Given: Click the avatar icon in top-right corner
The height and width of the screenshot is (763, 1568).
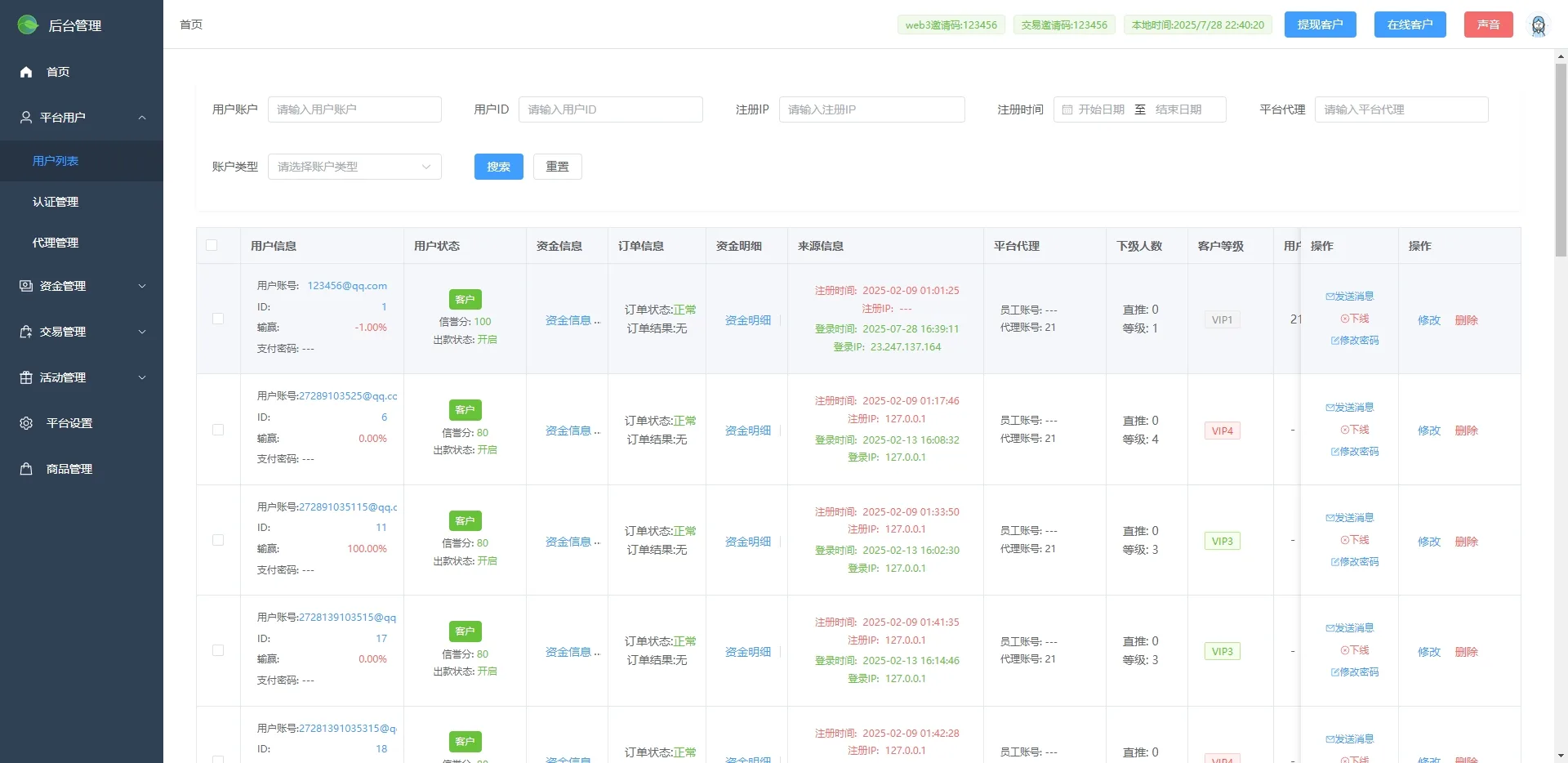Looking at the screenshot, I should [x=1539, y=25].
